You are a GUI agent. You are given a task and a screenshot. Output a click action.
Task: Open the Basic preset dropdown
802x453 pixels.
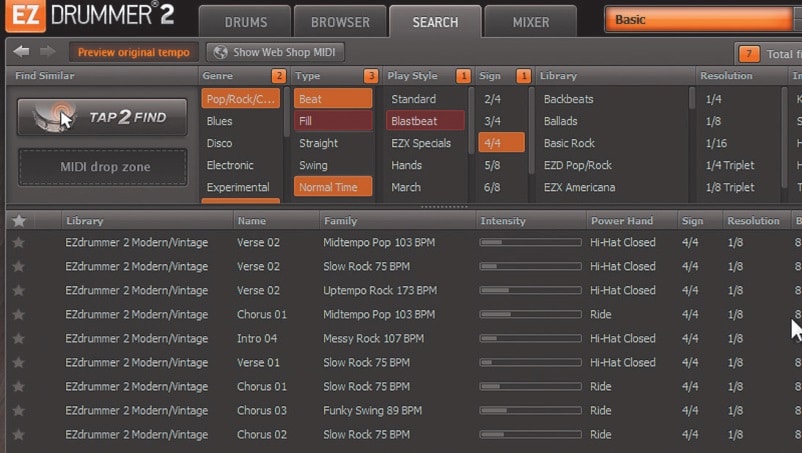click(x=700, y=20)
